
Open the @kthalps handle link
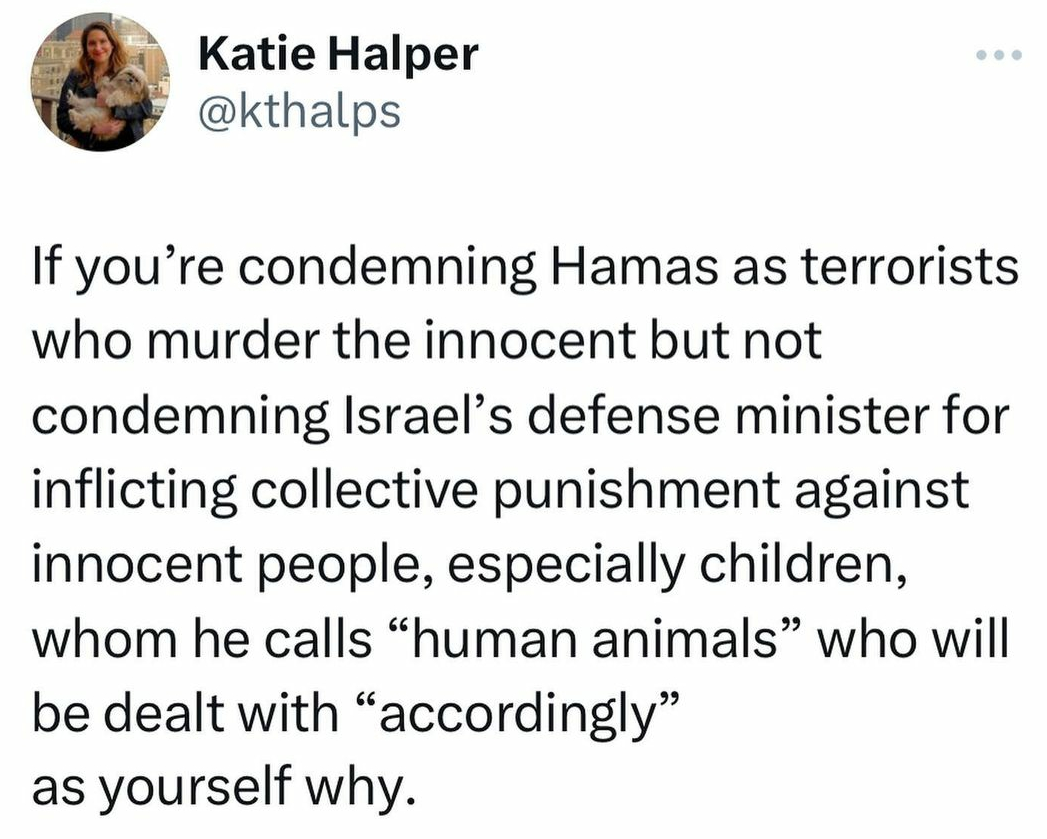[x=299, y=111]
